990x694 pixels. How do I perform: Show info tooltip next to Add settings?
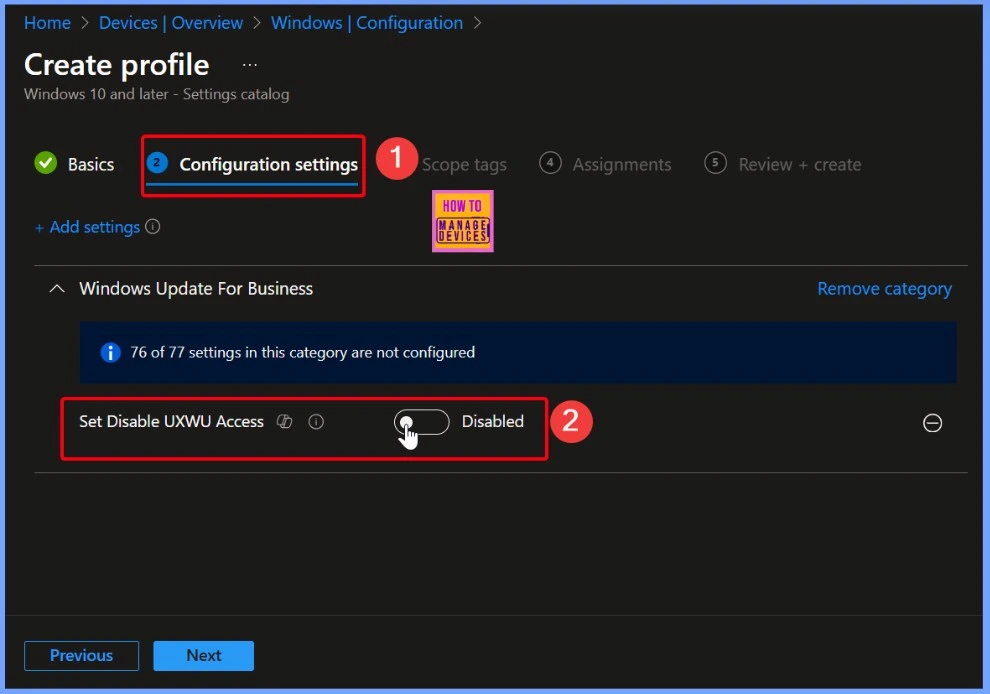153,226
